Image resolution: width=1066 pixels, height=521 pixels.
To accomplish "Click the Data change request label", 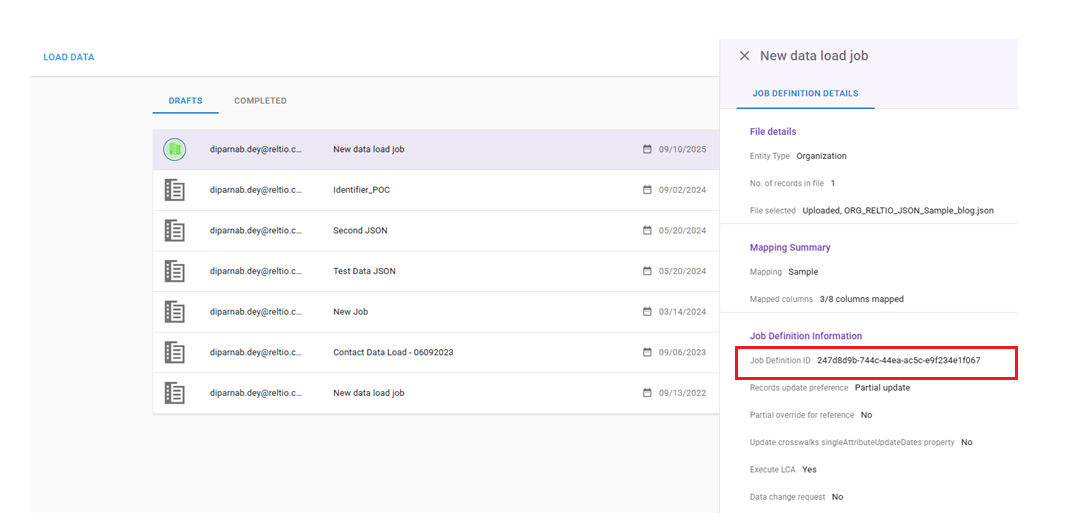I will click(787, 497).
